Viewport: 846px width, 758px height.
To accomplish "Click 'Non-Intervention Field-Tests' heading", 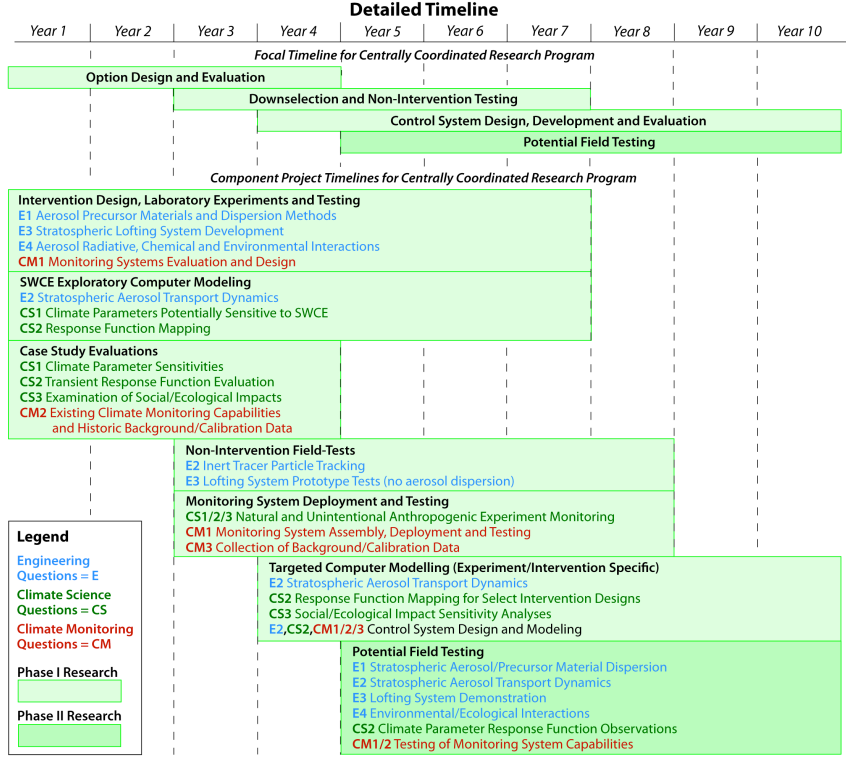I will pyautogui.click(x=270, y=450).
